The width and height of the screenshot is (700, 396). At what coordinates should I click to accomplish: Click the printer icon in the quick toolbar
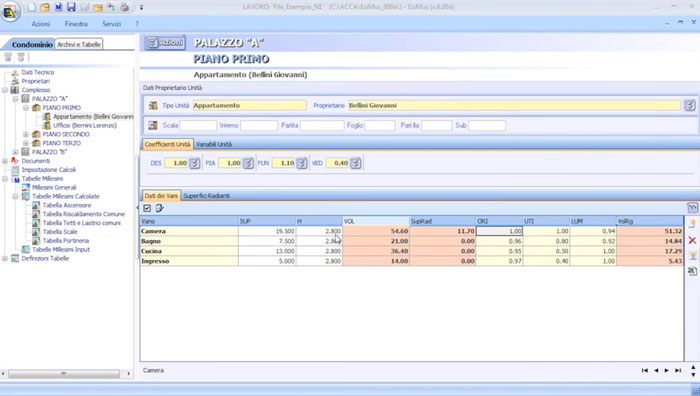tap(125, 7)
